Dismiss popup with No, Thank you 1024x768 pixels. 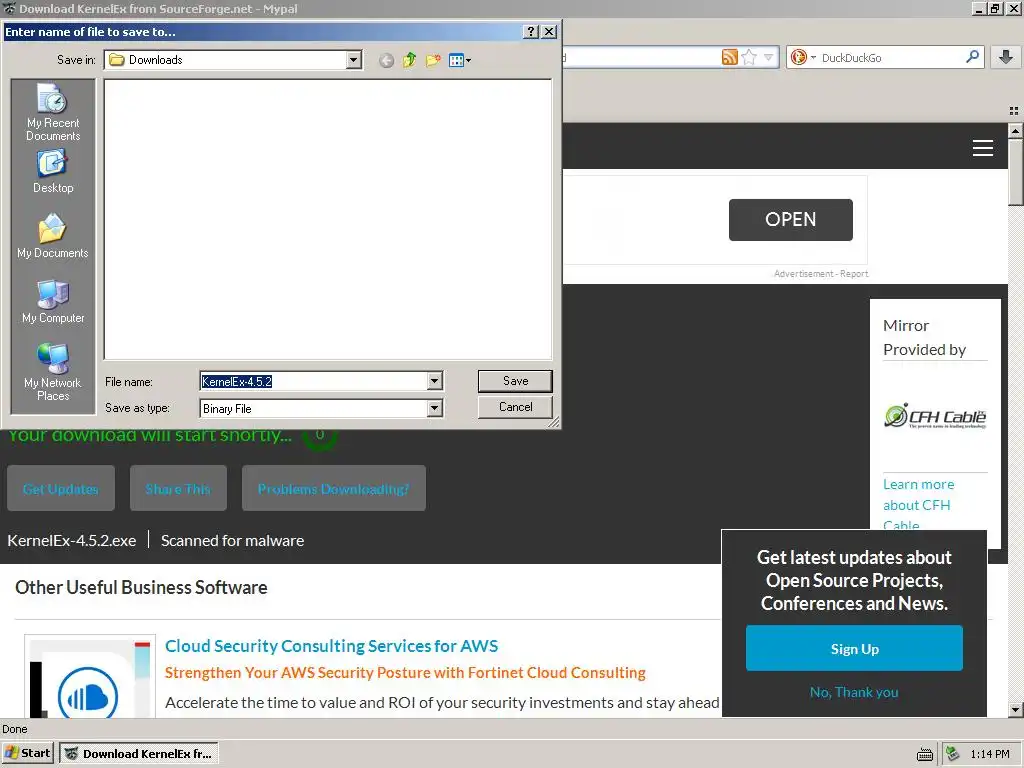(854, 692)
